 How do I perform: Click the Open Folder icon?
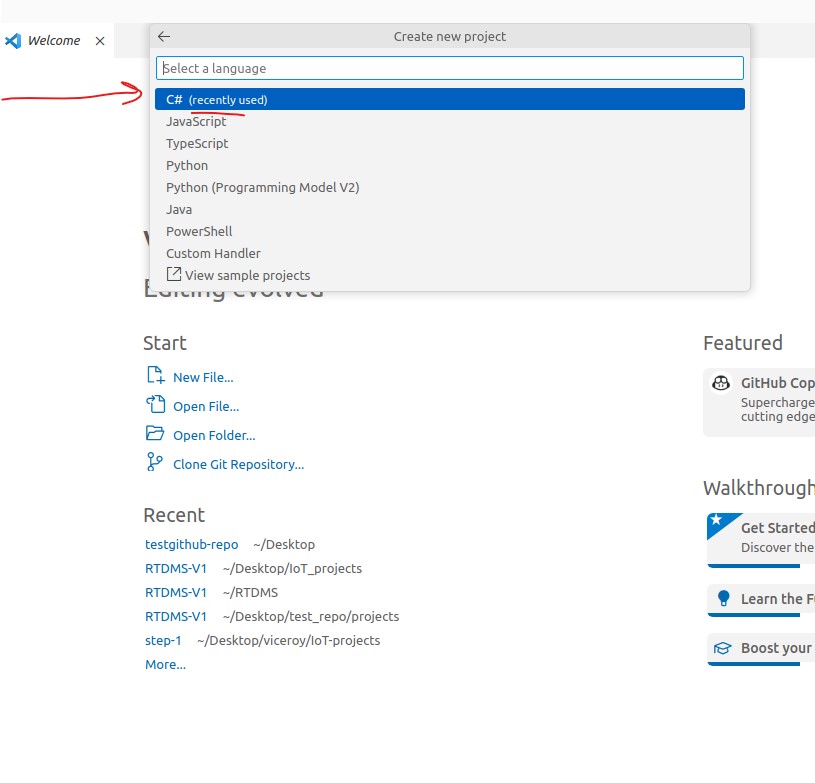pos(155,433)
